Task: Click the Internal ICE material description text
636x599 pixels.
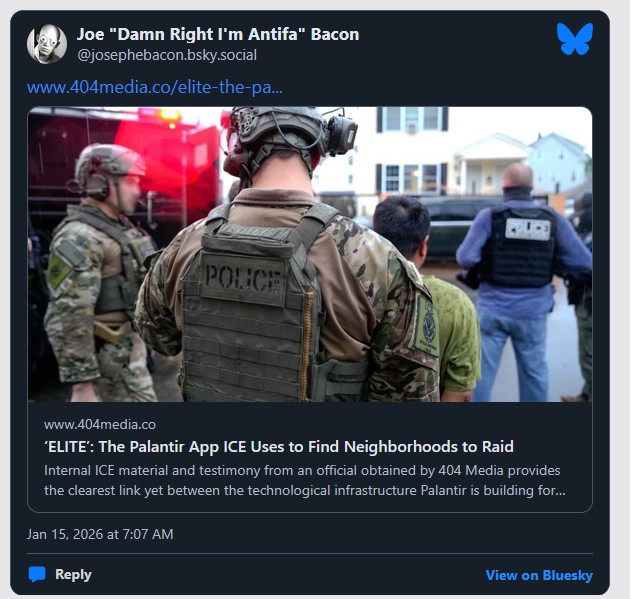Action: coord(304,481)
